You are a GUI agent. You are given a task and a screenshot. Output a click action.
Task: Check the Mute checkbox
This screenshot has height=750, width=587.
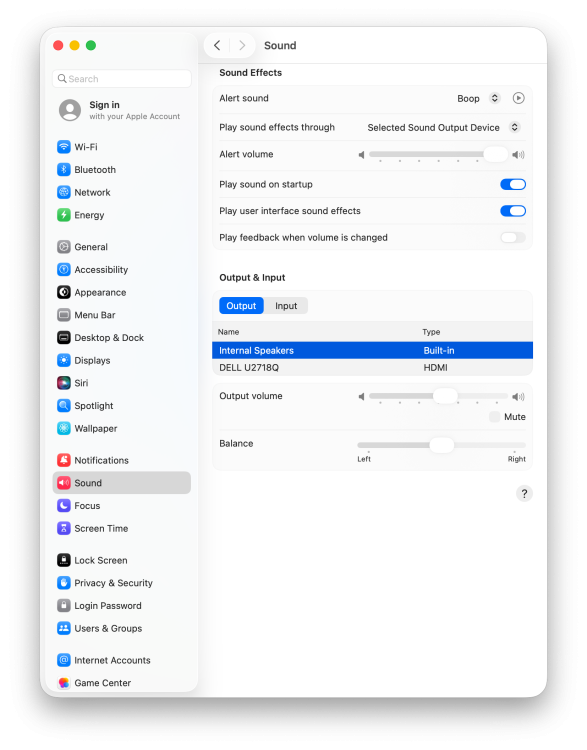[x=494, y=417]
